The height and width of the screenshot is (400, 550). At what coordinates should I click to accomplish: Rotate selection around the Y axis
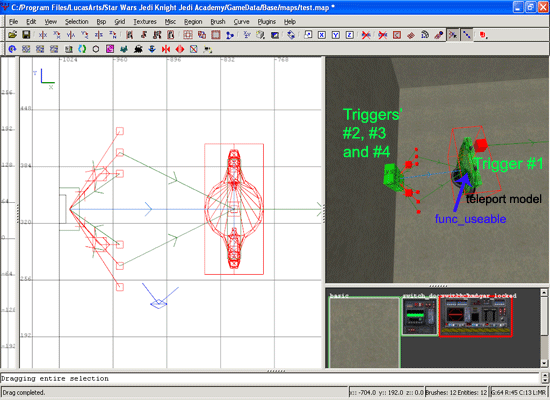pyautogui.click(x=85, y=35)
